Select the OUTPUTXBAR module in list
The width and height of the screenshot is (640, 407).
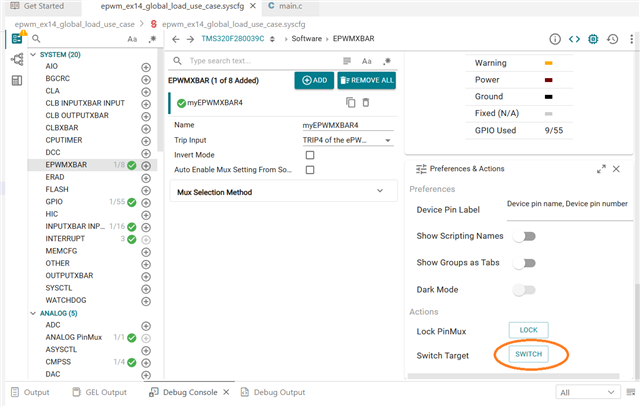[x=69, y=276]
